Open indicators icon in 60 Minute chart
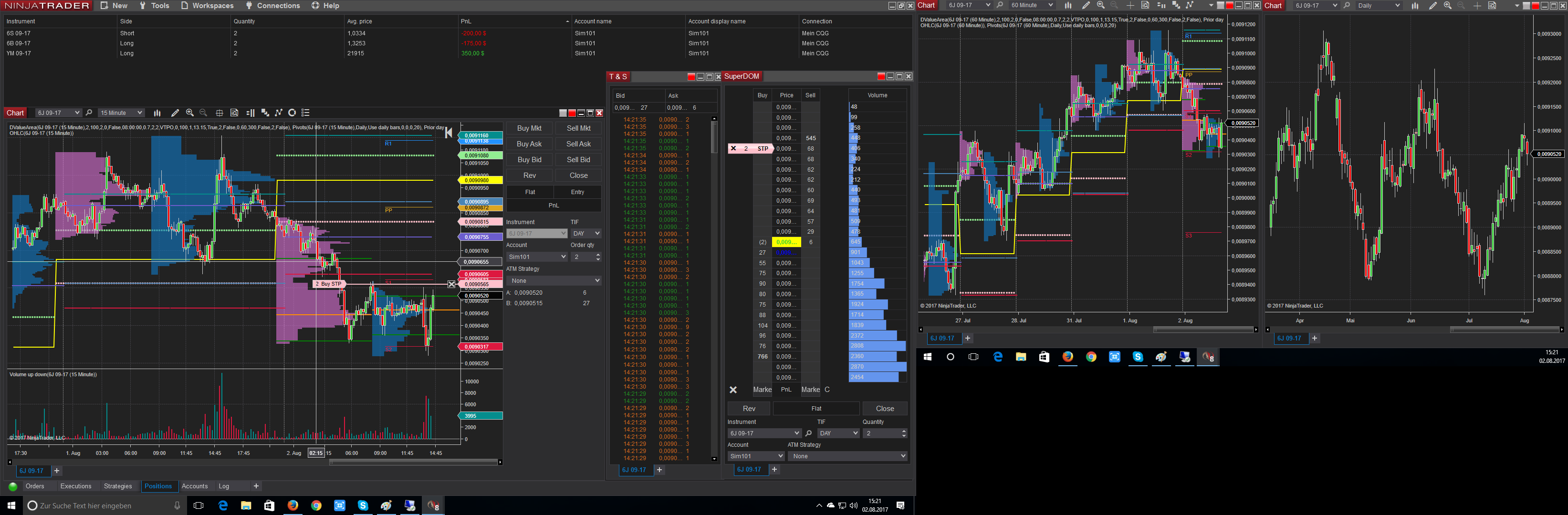Screen dimensions: 1568x515 tap(1176, 5)
